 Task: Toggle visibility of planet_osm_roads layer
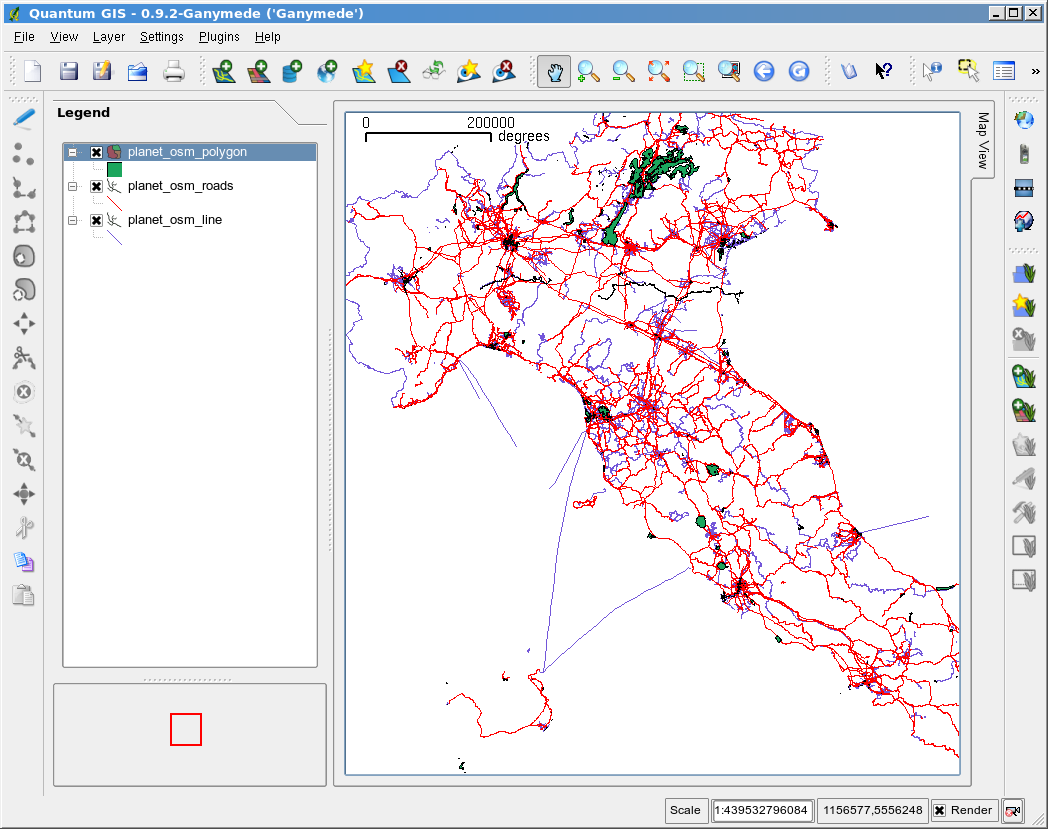click(96, 187)
